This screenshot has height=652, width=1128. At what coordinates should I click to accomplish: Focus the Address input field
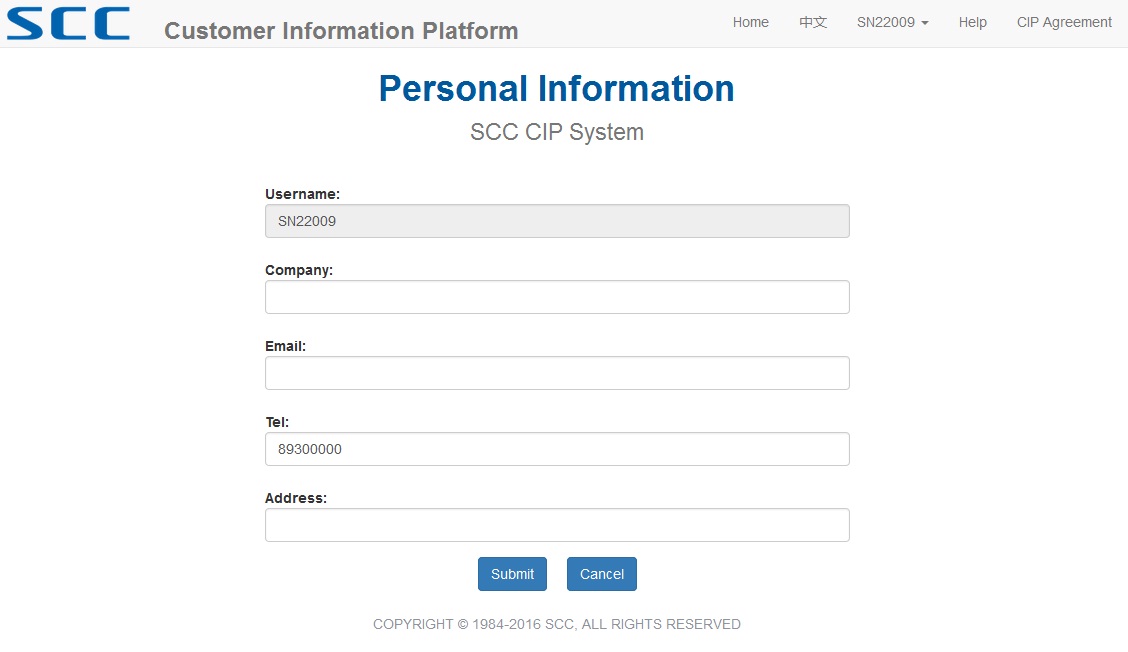(557, 525)
